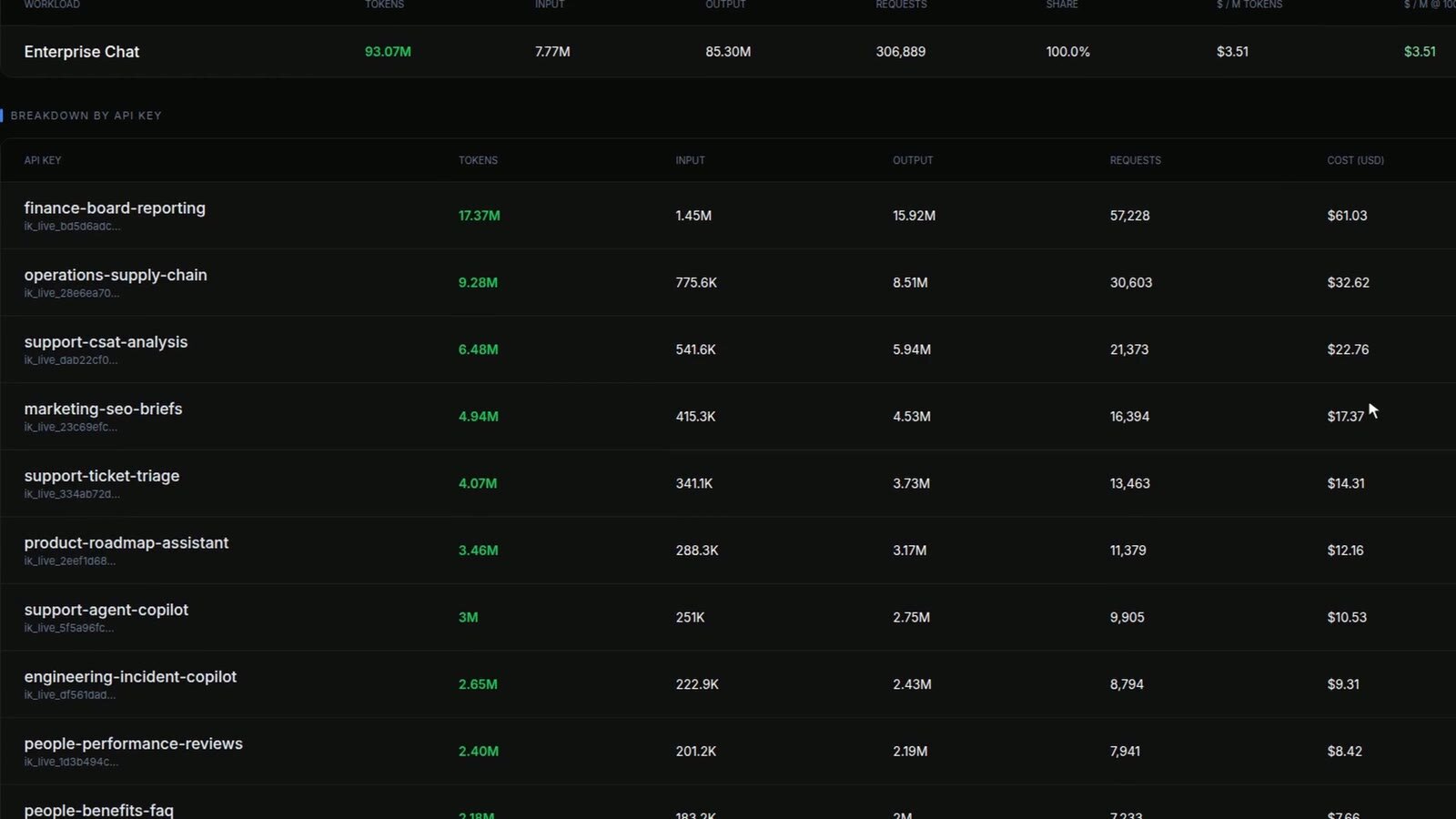
Task: Click the 8,794 requests cell
Action: 1127,684
